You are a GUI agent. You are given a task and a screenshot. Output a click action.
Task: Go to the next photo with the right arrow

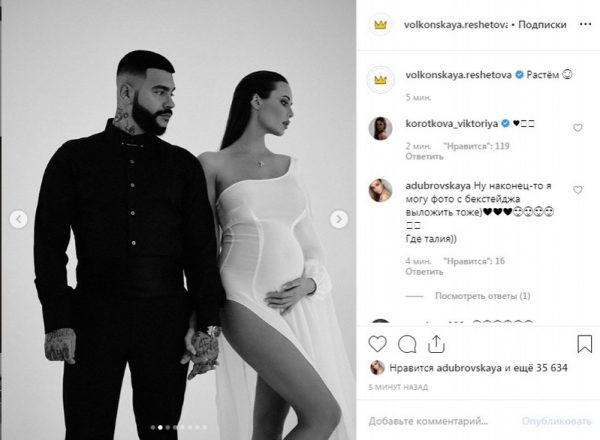click(x=339, y=219)
